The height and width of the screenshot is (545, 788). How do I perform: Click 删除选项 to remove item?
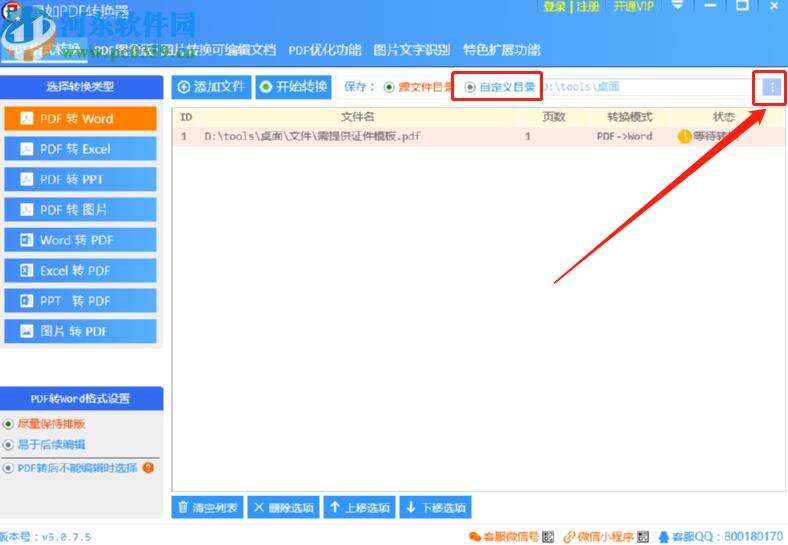(283, 507)
